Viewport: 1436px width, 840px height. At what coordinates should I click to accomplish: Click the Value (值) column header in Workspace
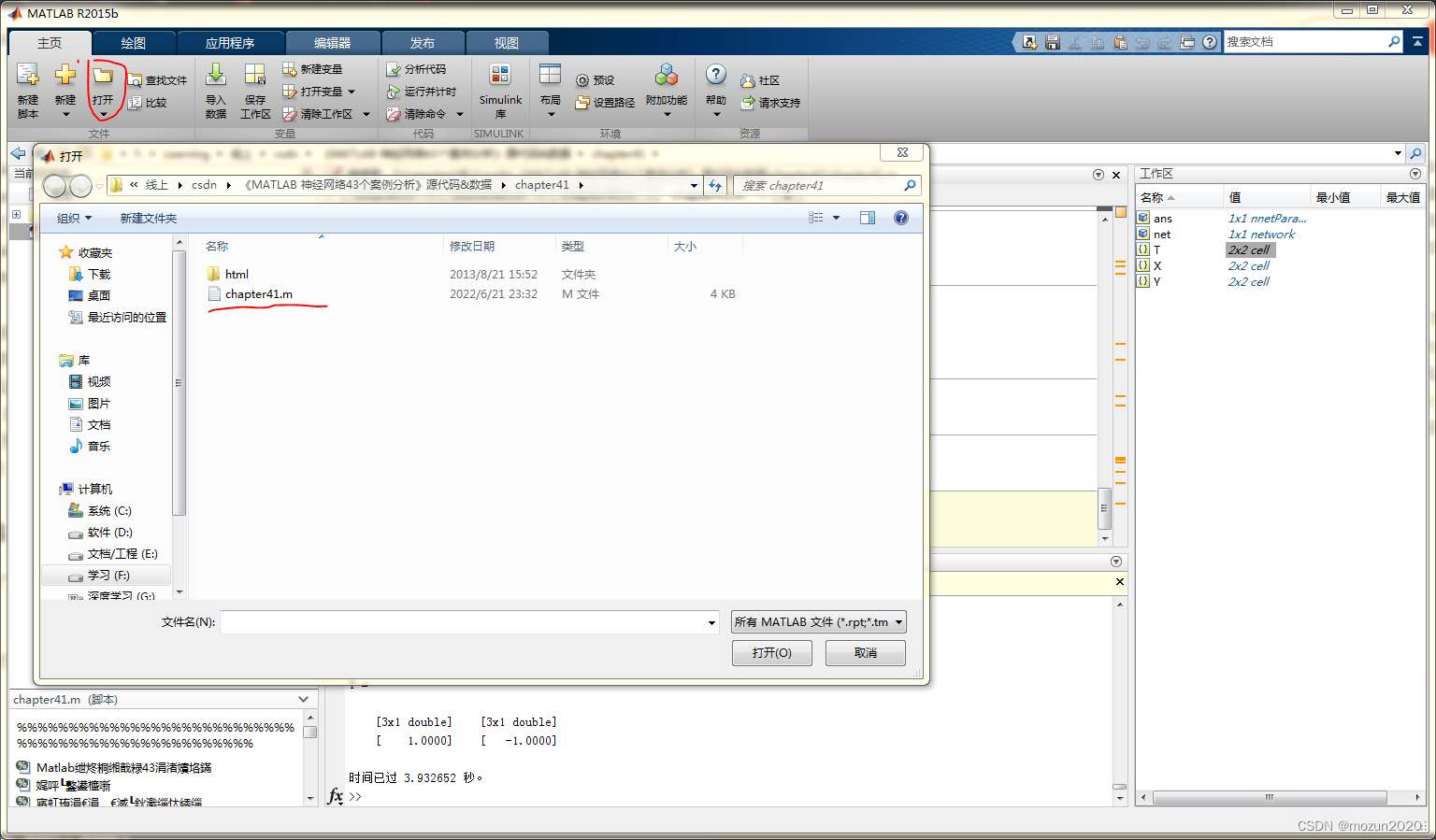[1266, 197]
